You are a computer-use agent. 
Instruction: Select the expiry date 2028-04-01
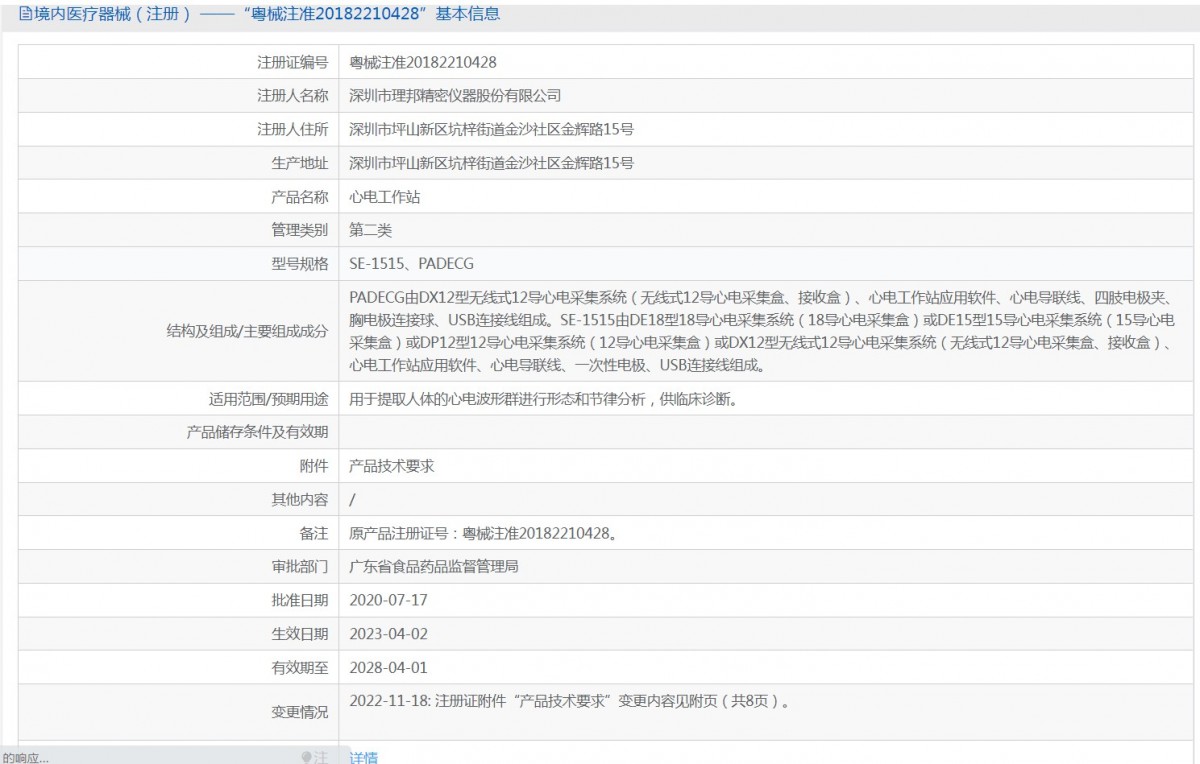click(x=388, y=668)
